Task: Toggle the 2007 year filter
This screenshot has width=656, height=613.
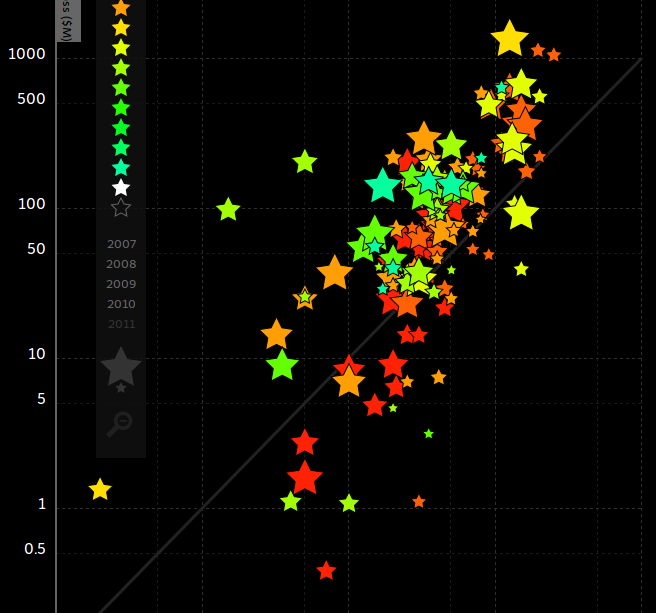Action: tap(121, 244)
